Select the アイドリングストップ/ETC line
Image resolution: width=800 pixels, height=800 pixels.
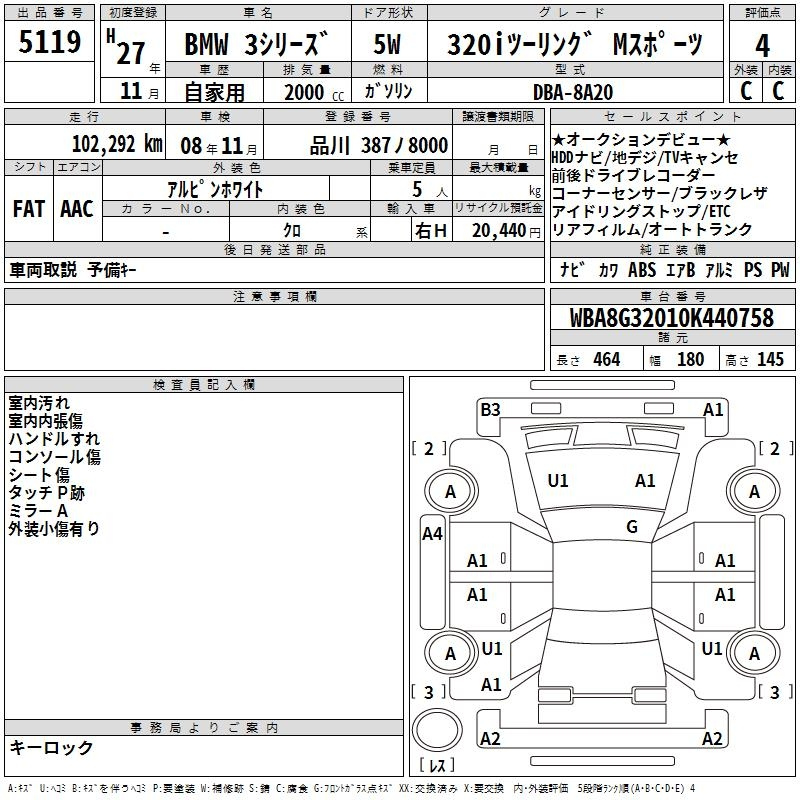tap(641, 211)
